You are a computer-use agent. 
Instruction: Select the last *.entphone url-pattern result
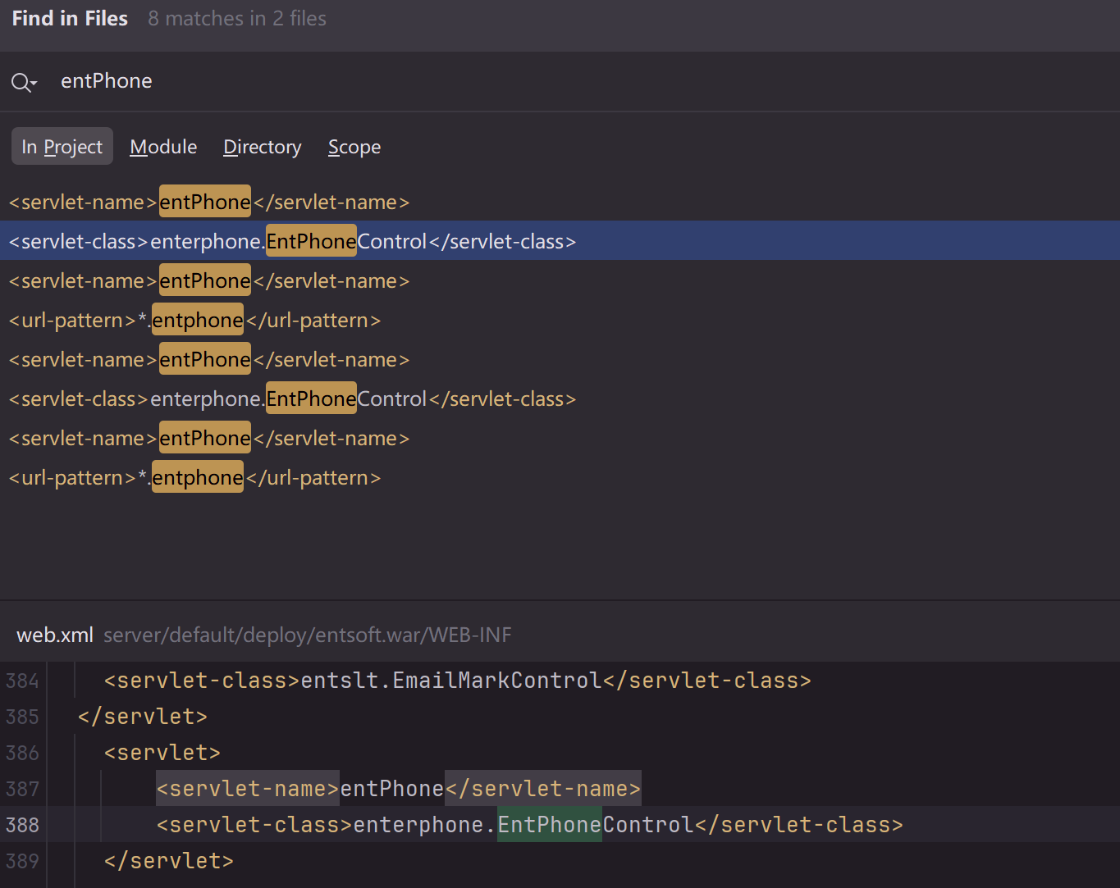(x=195, y=477)
